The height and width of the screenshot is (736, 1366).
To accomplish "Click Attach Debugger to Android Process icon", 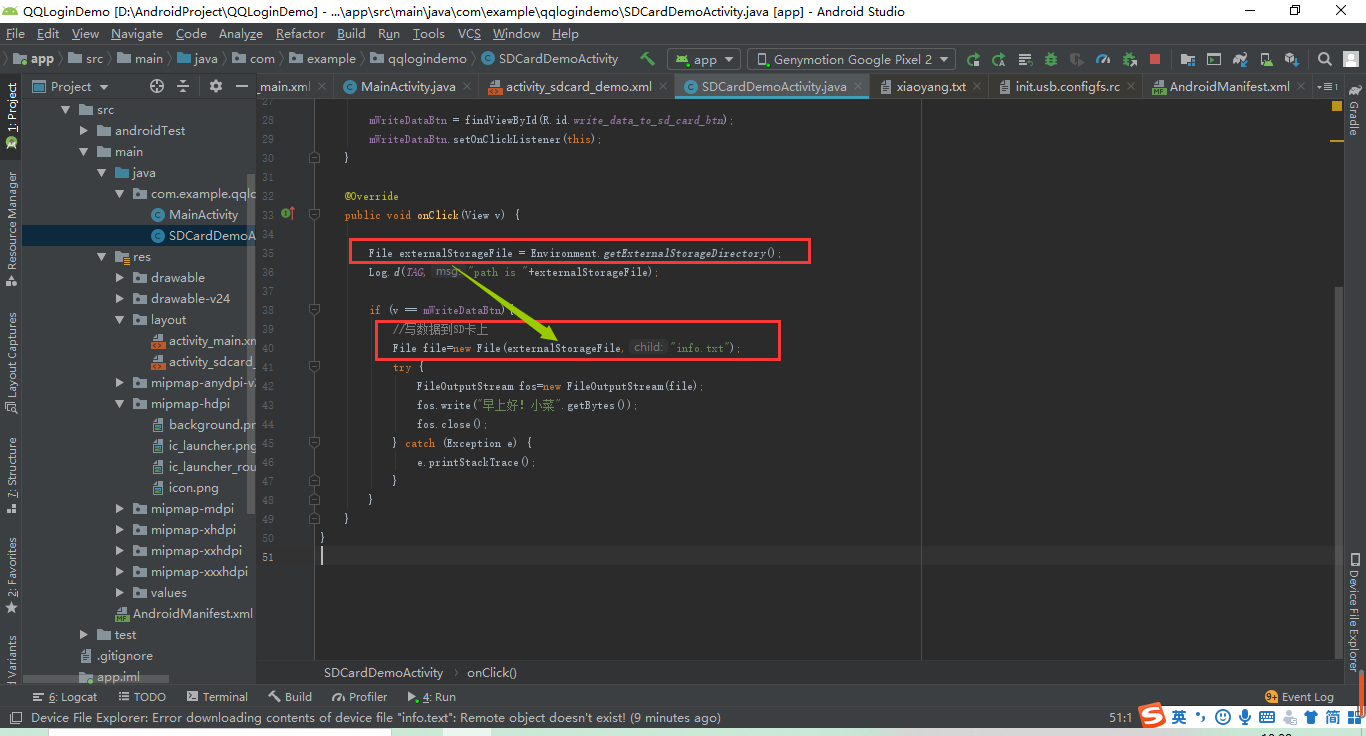I will [x=1130, y=59].
